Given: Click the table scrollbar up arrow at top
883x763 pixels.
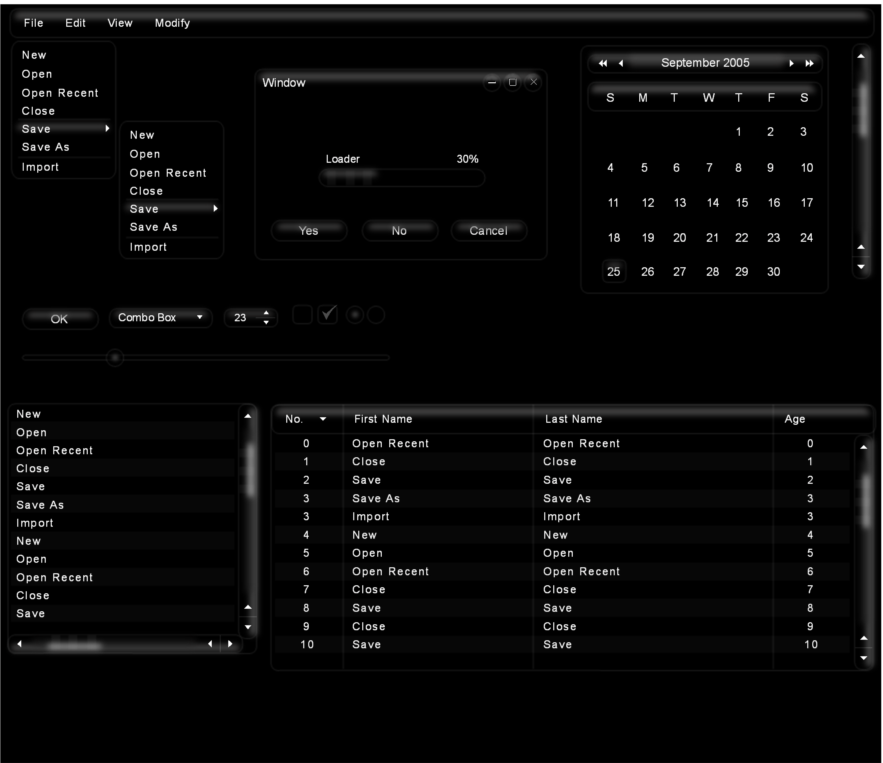Looking at the screenshot, I should tap(863, 447).
